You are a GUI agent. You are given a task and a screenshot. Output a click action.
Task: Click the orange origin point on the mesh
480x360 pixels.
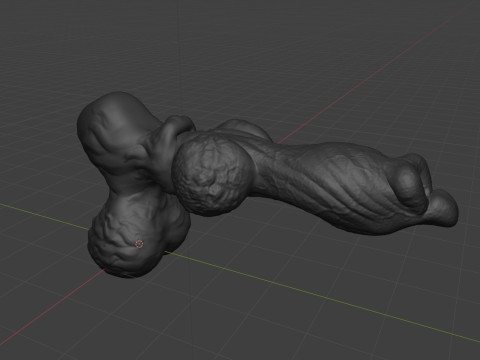pyautogui.click(x=139, y=244)
